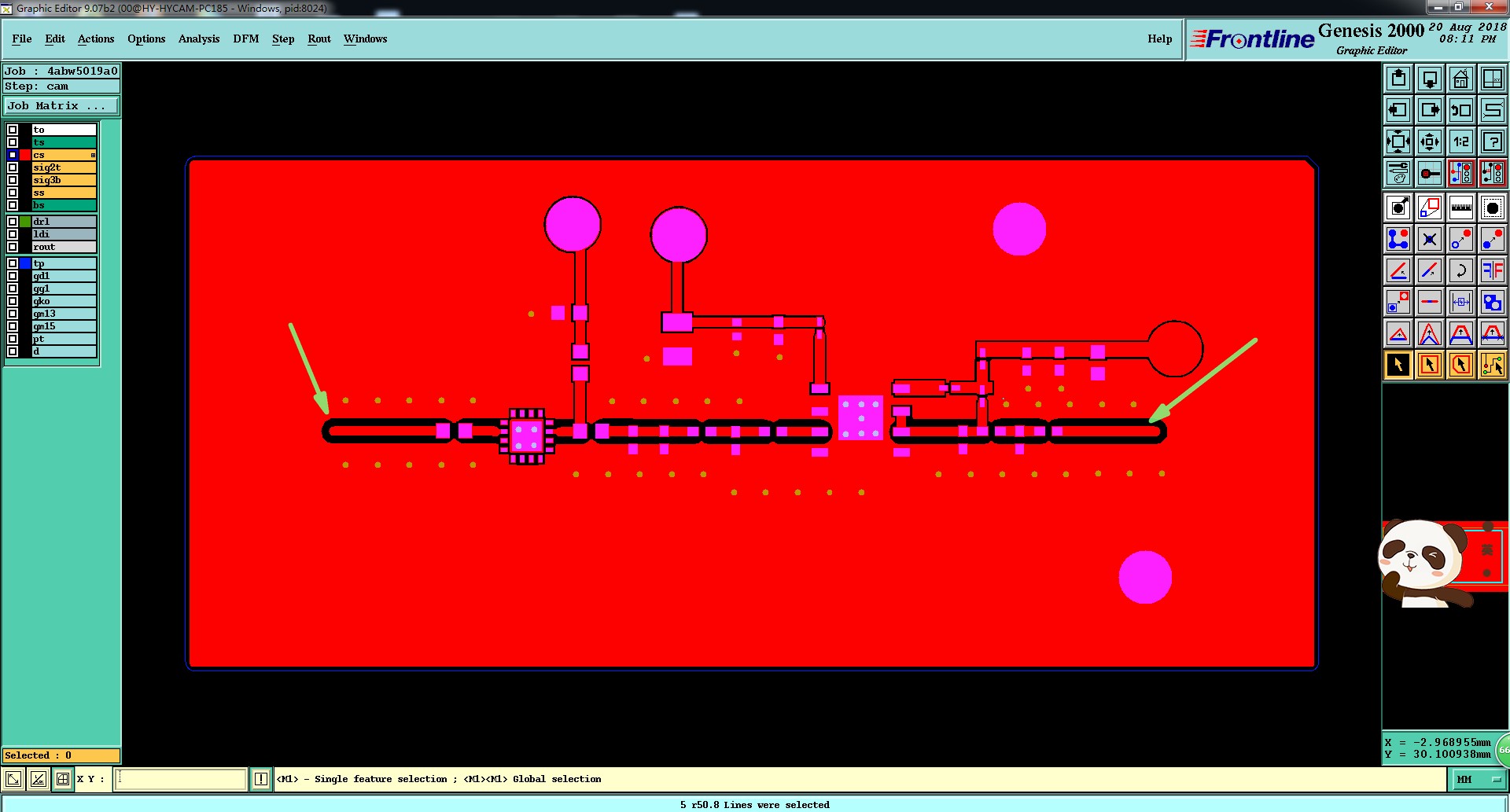This screenshot has width=1510, height=812.
Task: Click the Home view house icon
Action: (1461, 79)
